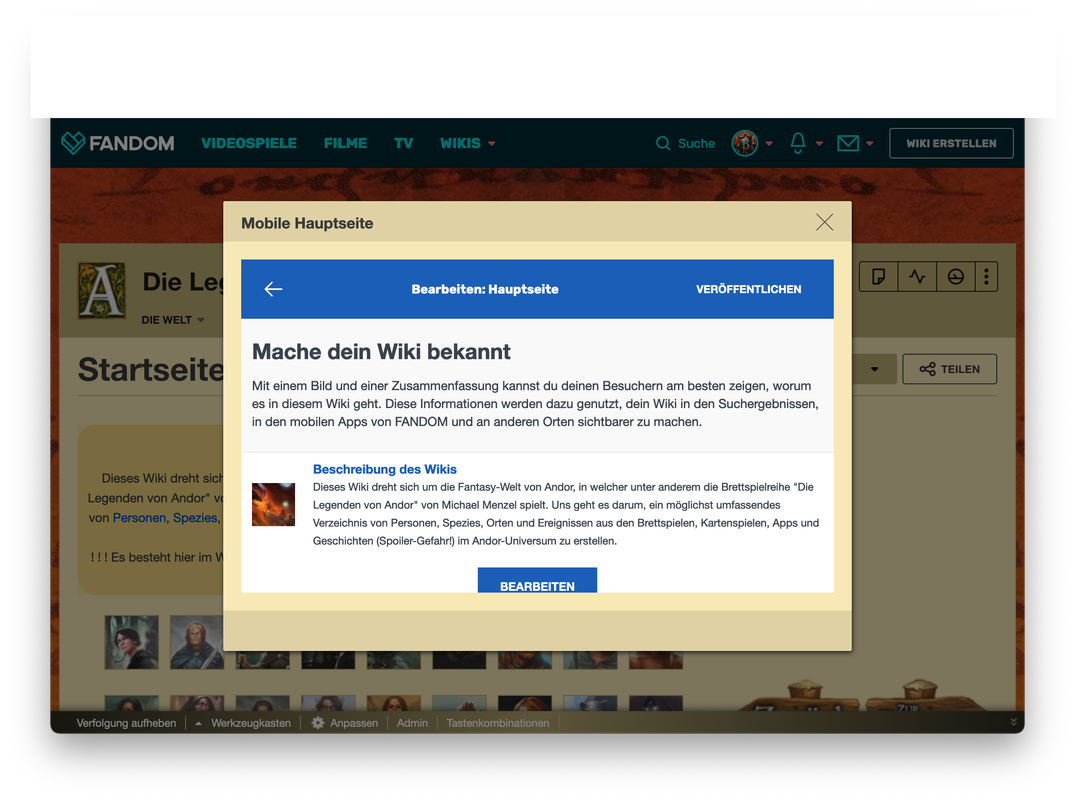
Task: Close the Mobile Hauptseite dialog
Action: (x=825, y=222)
